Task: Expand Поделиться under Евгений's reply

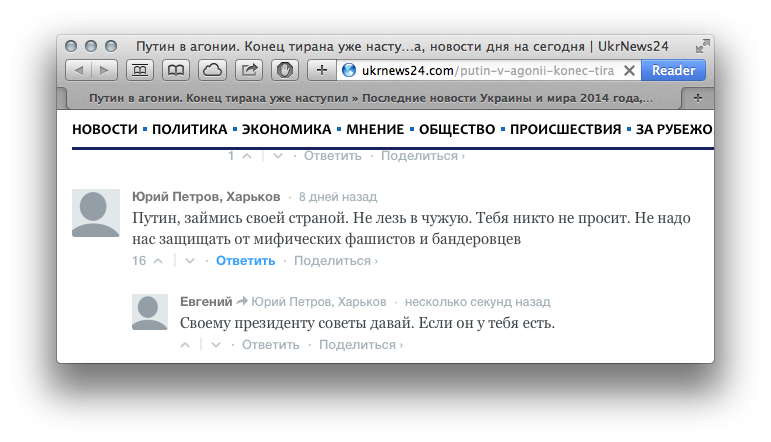Action: [361, 345]
